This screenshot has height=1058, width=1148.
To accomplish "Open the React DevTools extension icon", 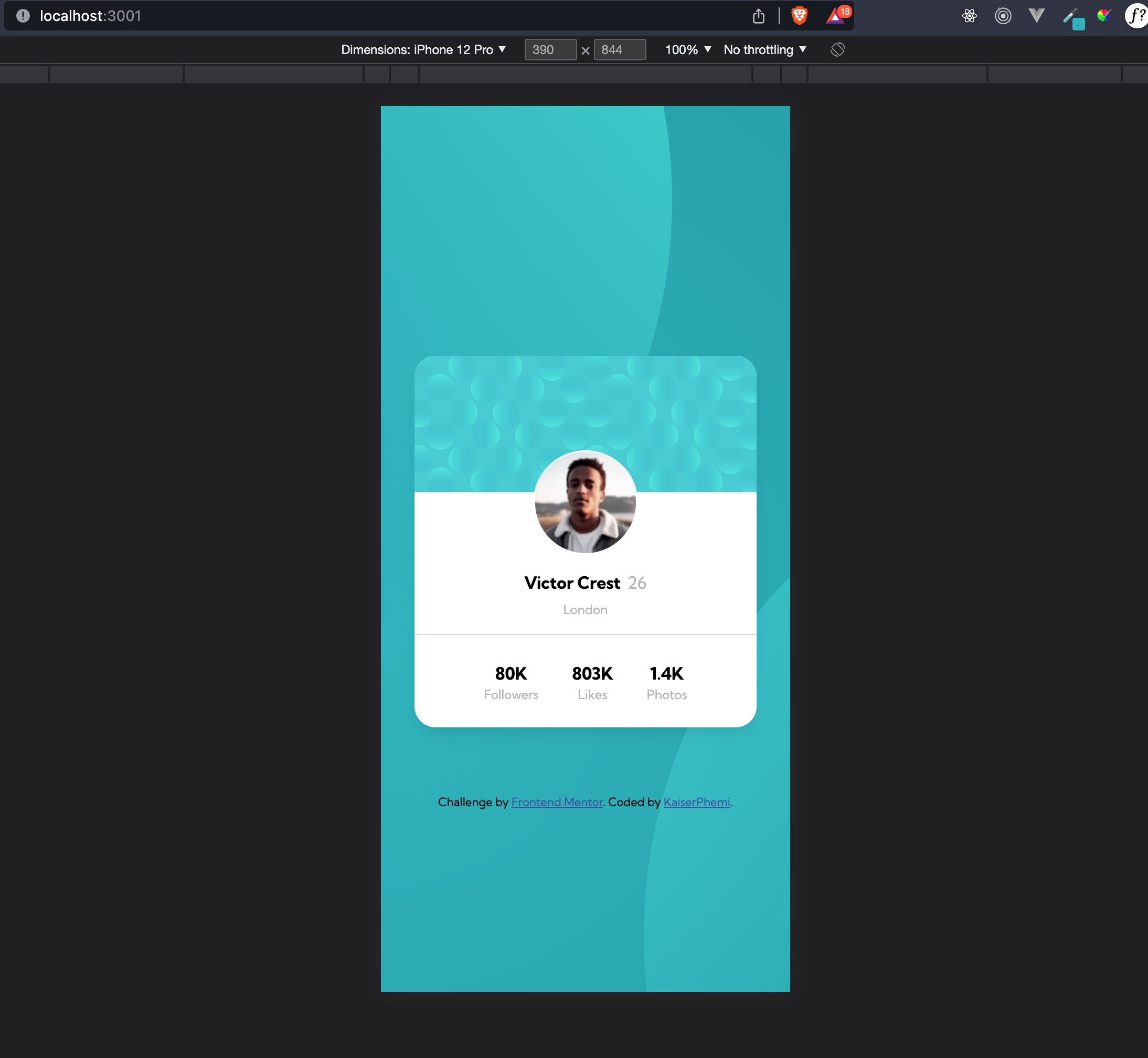I will click(970, 16).
